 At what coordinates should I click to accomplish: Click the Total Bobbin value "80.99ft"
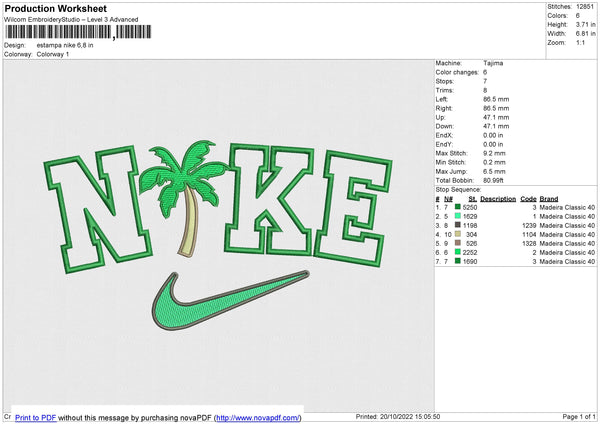coord(493,180)
